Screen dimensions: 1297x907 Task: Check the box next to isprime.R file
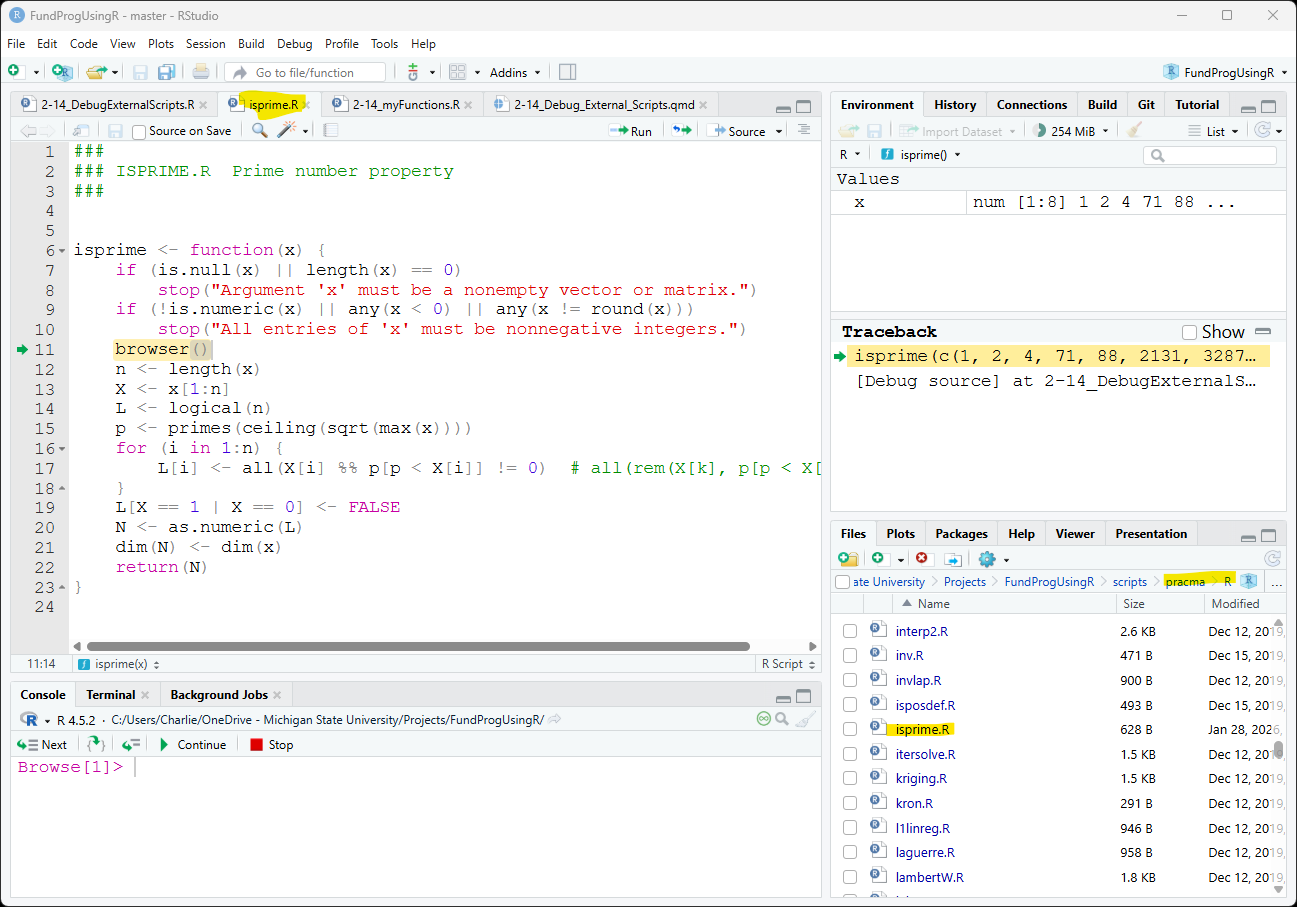(850, 729)
